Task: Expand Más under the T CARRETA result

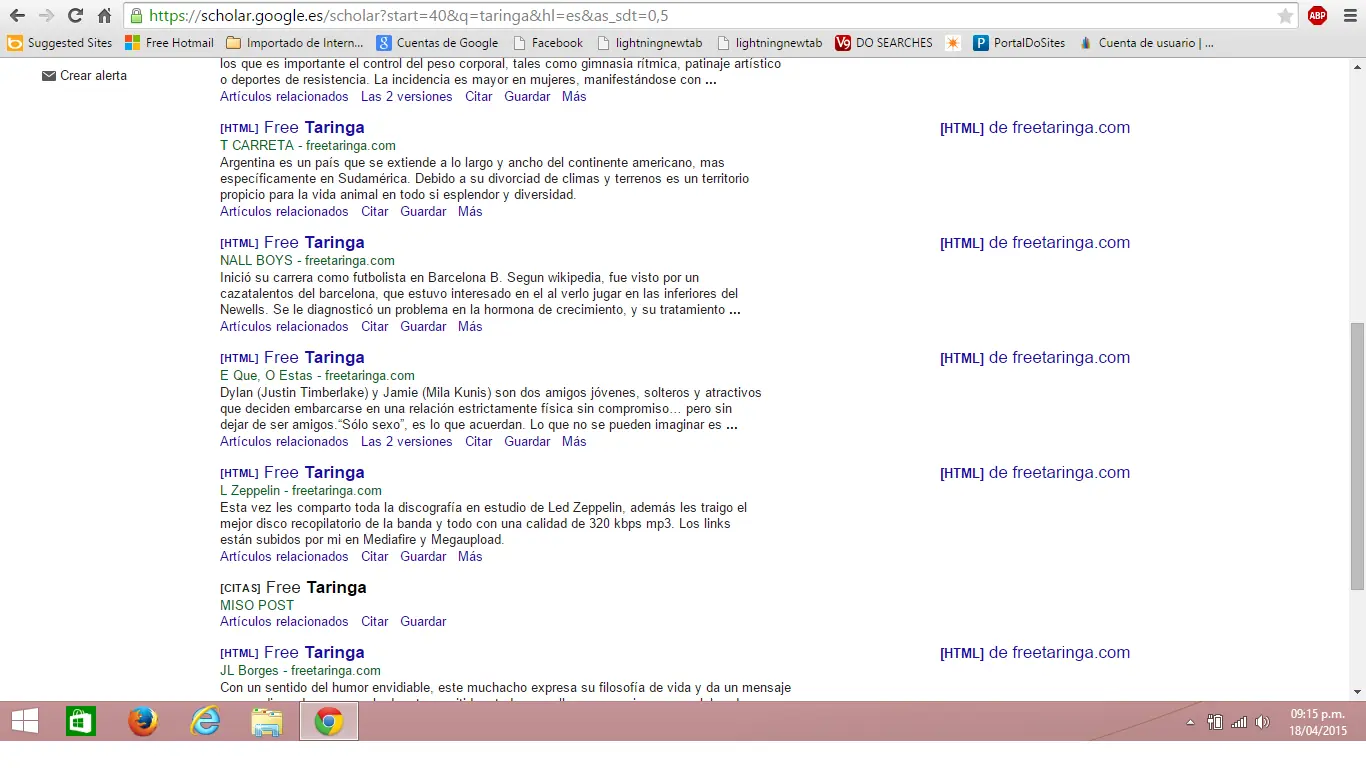Action: pos(470,211)
